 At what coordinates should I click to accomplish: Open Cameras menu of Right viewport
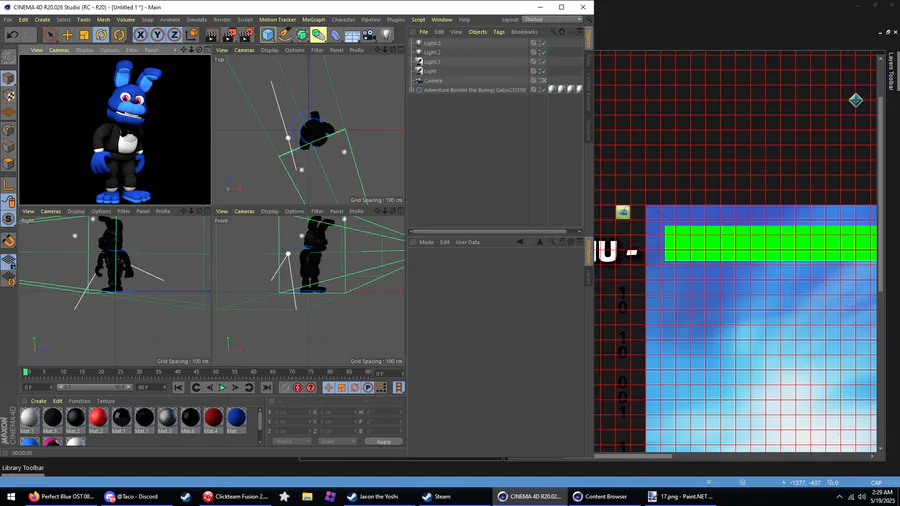51,212
